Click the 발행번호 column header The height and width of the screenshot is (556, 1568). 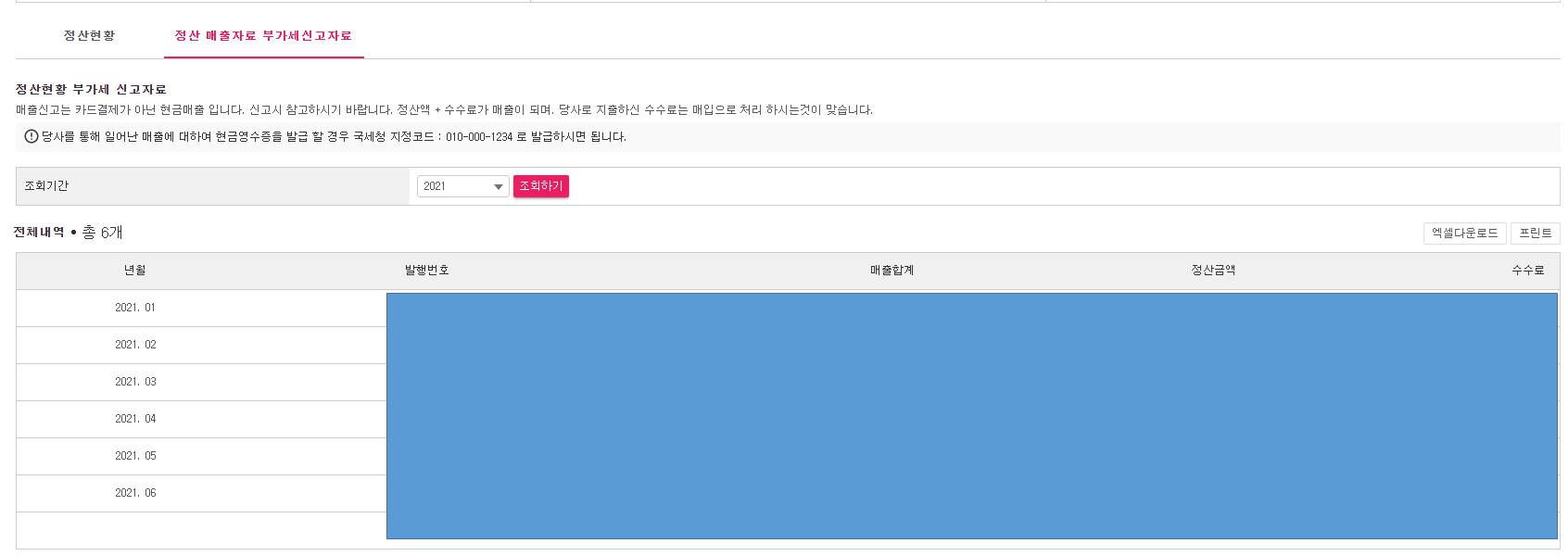point(427,271)
